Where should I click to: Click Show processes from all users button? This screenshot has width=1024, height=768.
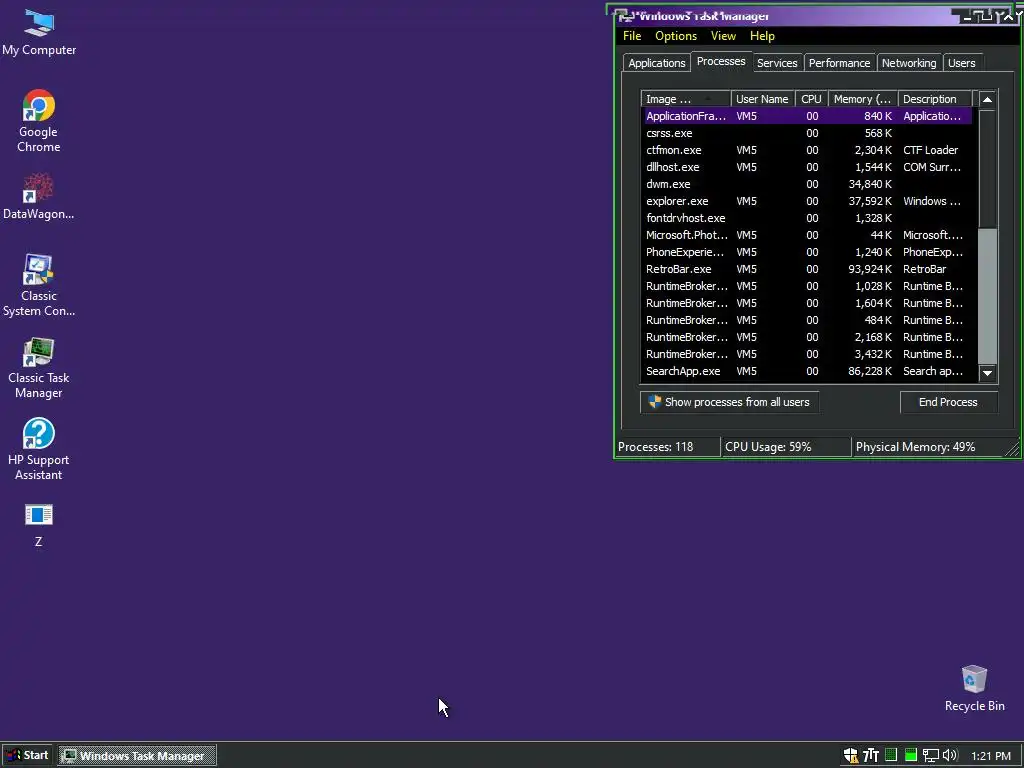[x=729, y=402]
